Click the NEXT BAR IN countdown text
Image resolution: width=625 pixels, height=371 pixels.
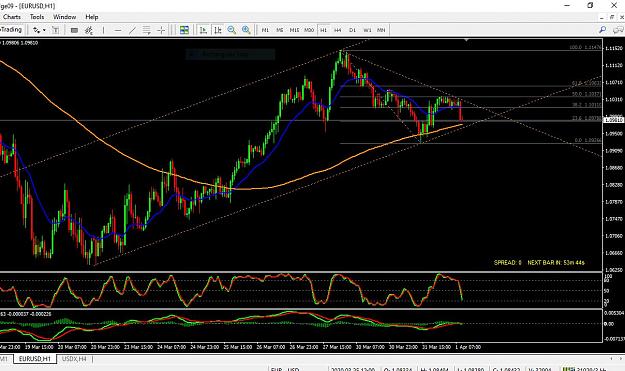(x=556, y=262)
